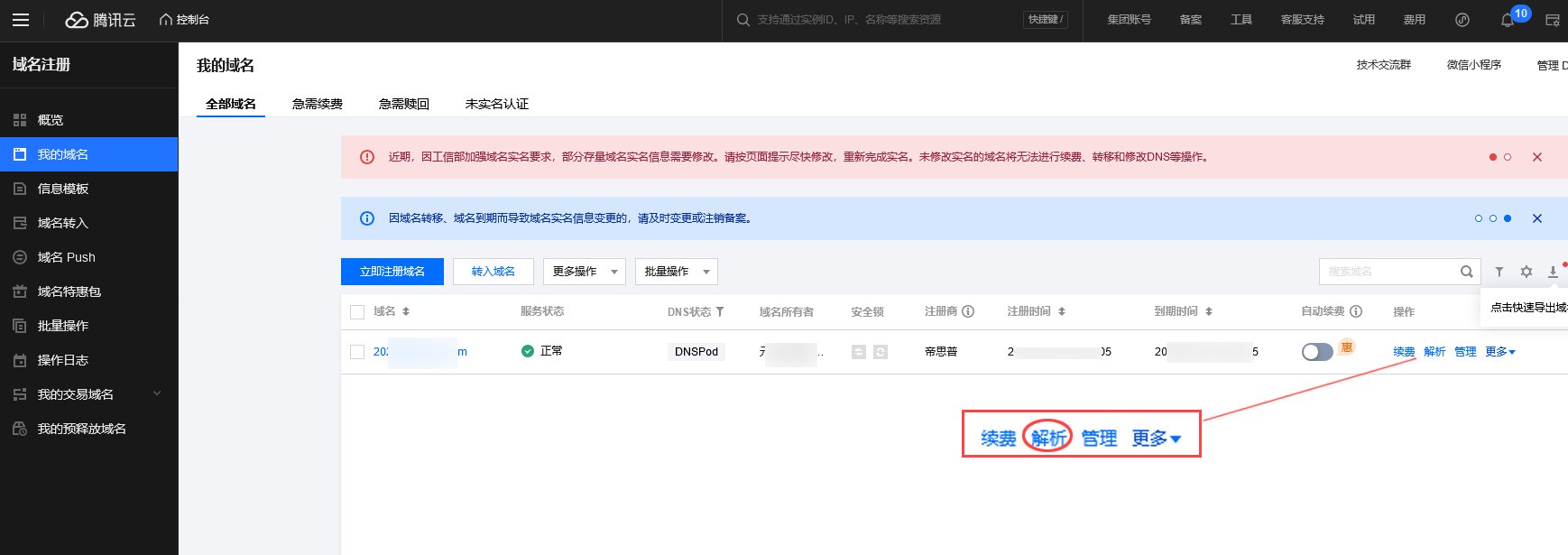Click the filter icon beside search box

[1499, 272]
